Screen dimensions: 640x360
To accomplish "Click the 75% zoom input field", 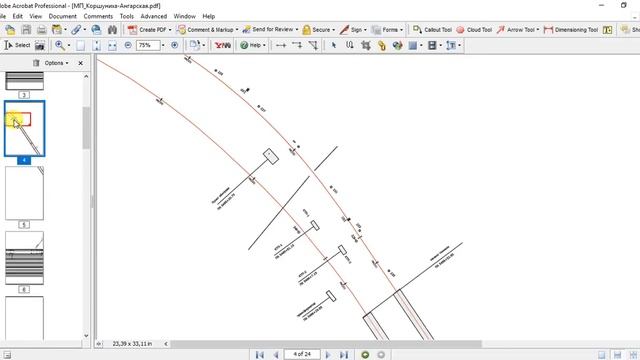I will tap(148, 45).
